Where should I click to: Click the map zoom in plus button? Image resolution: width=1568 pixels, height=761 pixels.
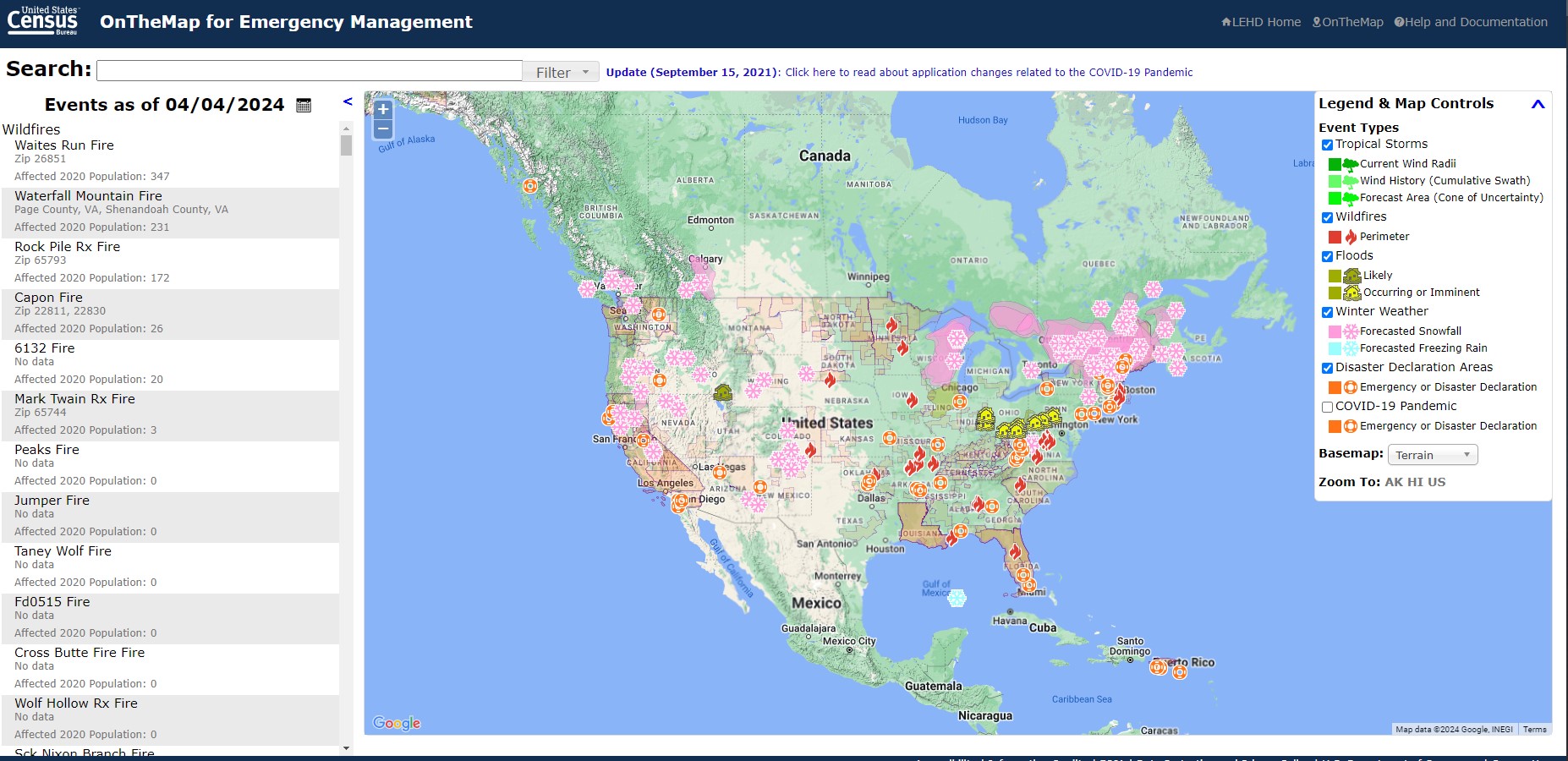(x=383, y=110)
